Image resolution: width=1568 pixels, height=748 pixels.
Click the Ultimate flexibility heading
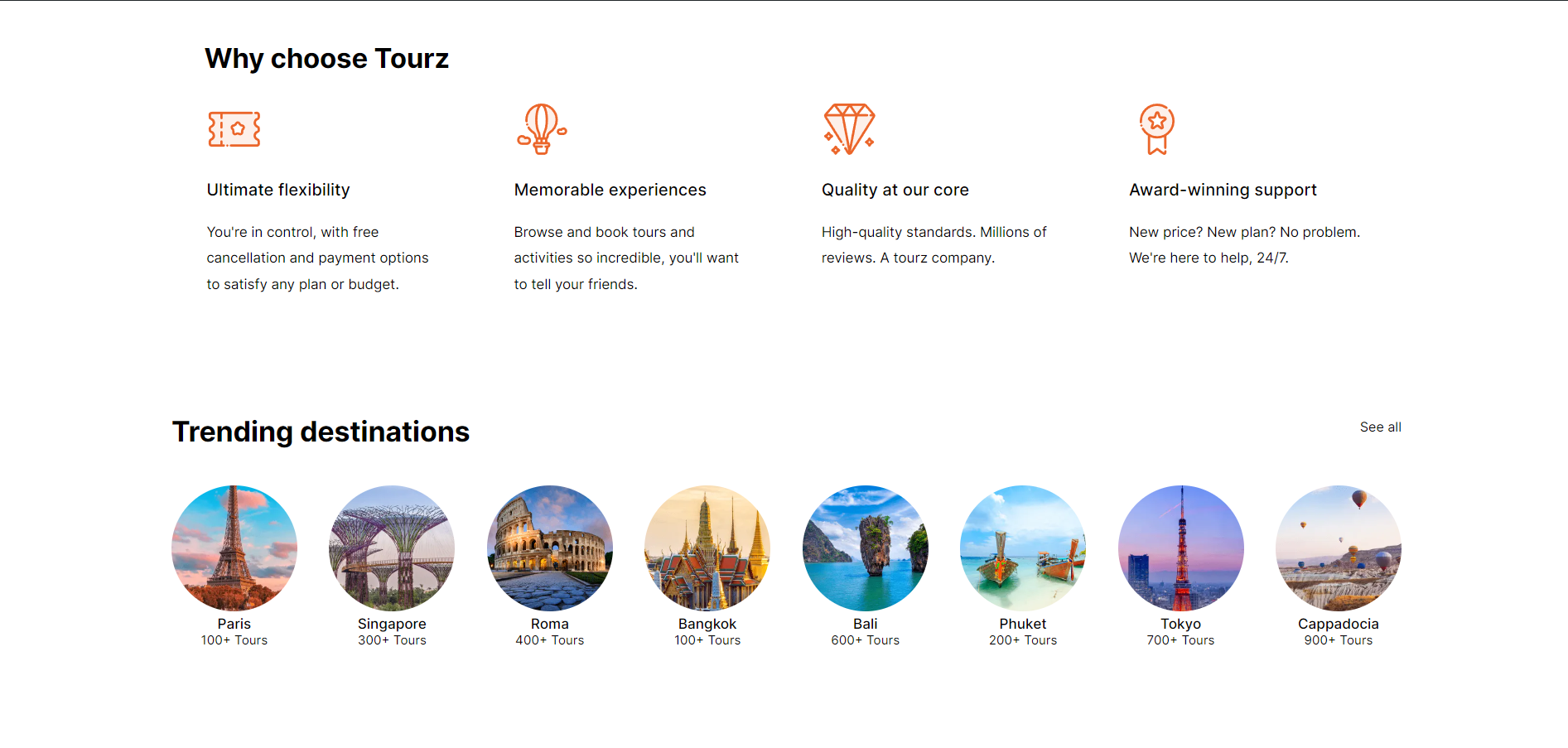pos(278,190)
